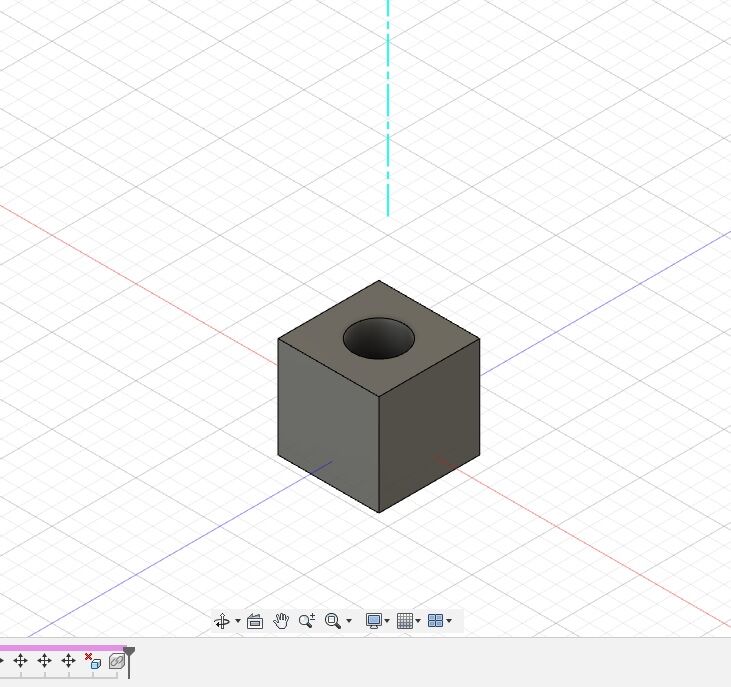This screenshot has height=687, width=731.
Task: Open Display Settings monitor icon
Action: tap(374, 621)
